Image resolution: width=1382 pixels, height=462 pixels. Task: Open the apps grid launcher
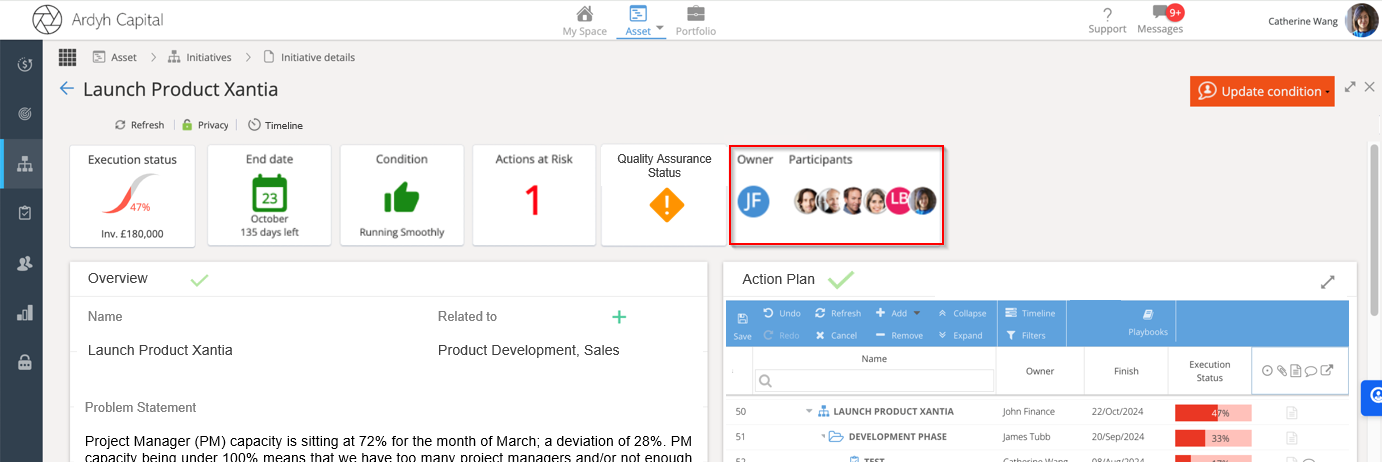(x=67, y=57)
